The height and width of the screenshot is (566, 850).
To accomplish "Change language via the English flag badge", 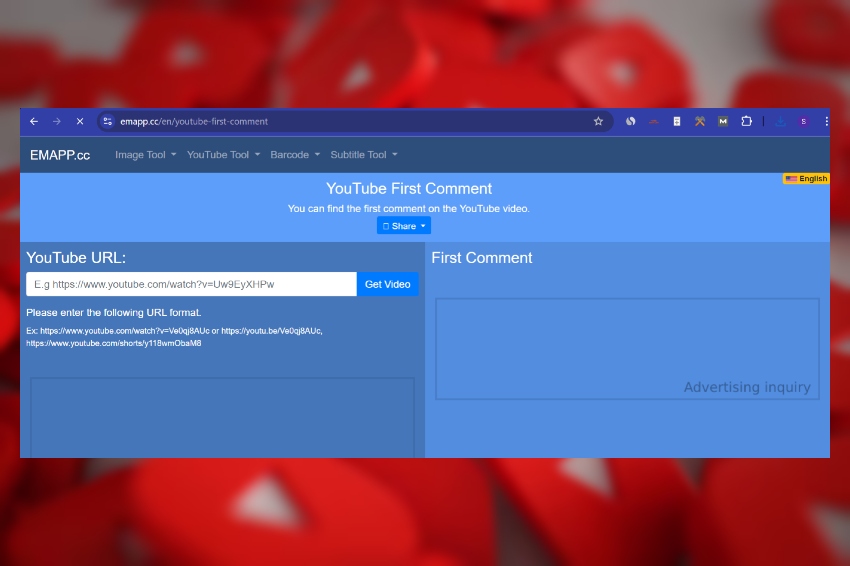I will click(x=806, y=178).
